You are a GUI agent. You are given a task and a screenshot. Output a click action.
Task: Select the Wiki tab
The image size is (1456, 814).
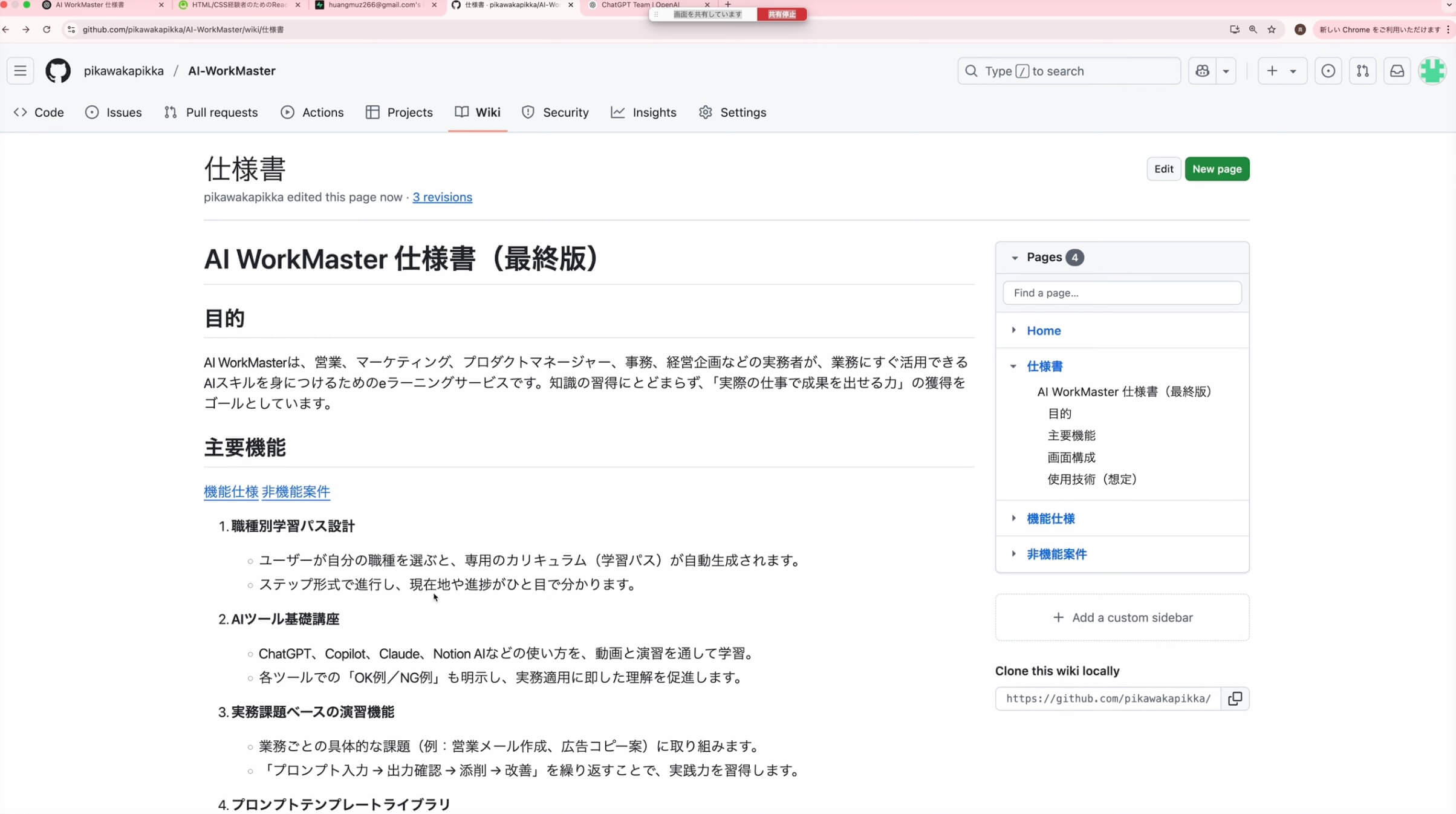(478, 112)
